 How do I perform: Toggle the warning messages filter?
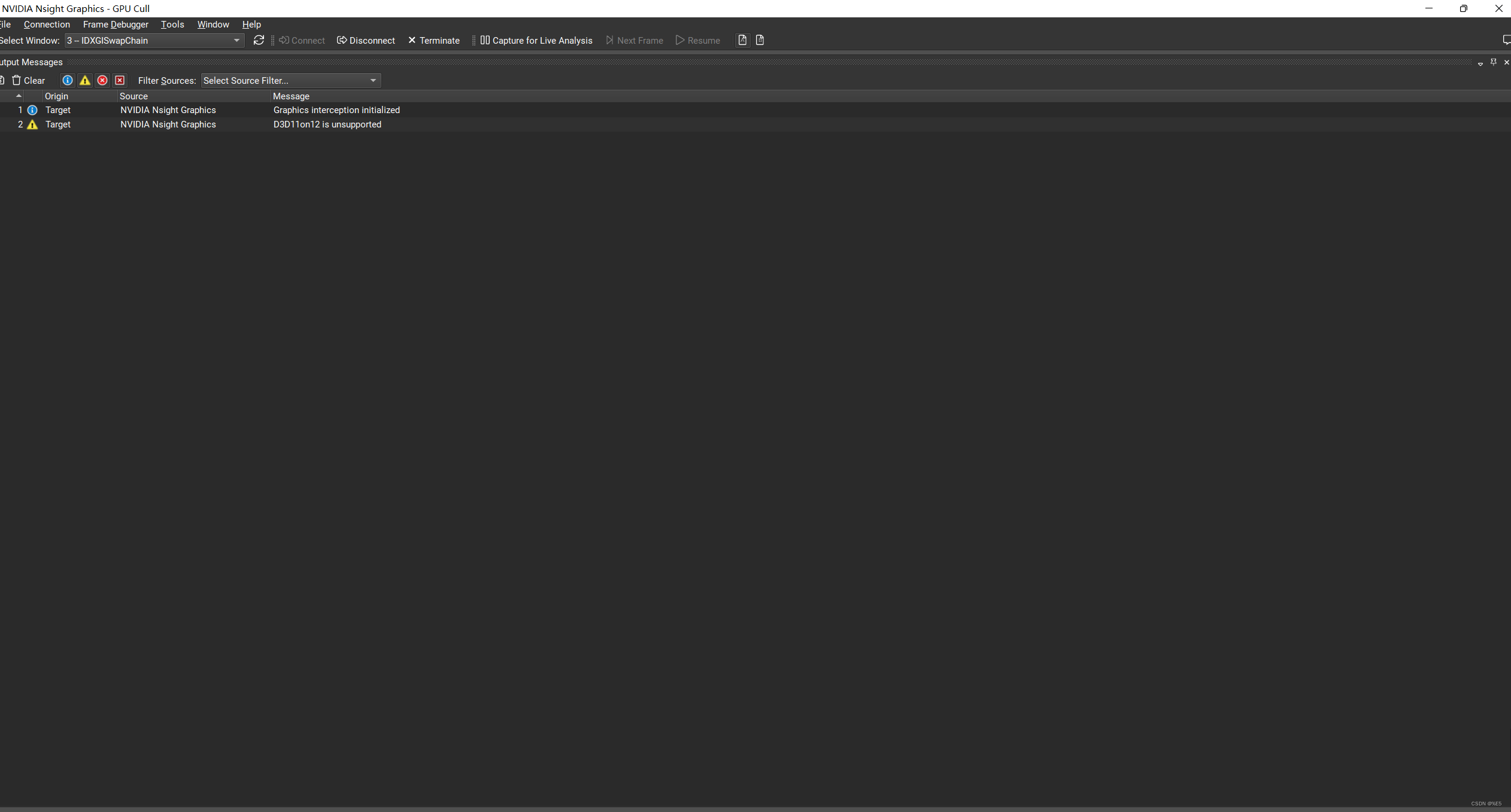[x=85, y=80]
